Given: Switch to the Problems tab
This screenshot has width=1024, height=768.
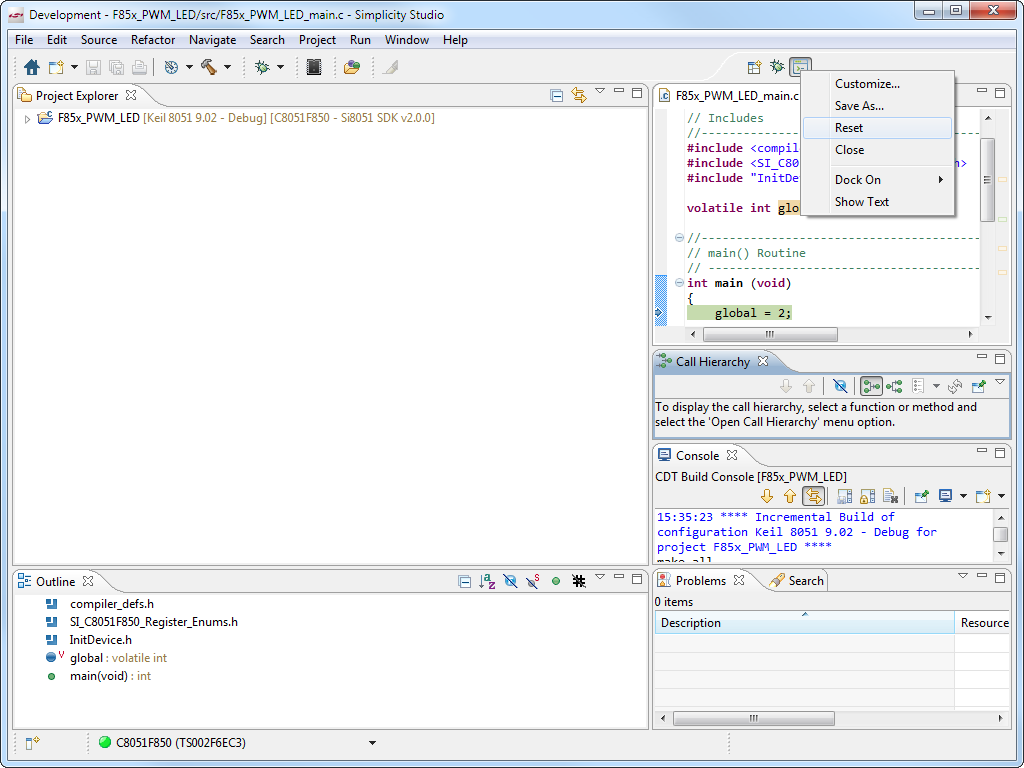Looking at the screenshot, I should coord(700,580).
